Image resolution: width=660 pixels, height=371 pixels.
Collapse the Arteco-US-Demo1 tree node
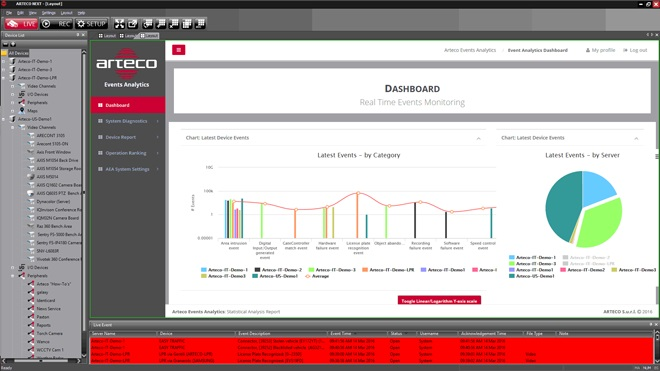pyautogui.click(x=4, y=119)
